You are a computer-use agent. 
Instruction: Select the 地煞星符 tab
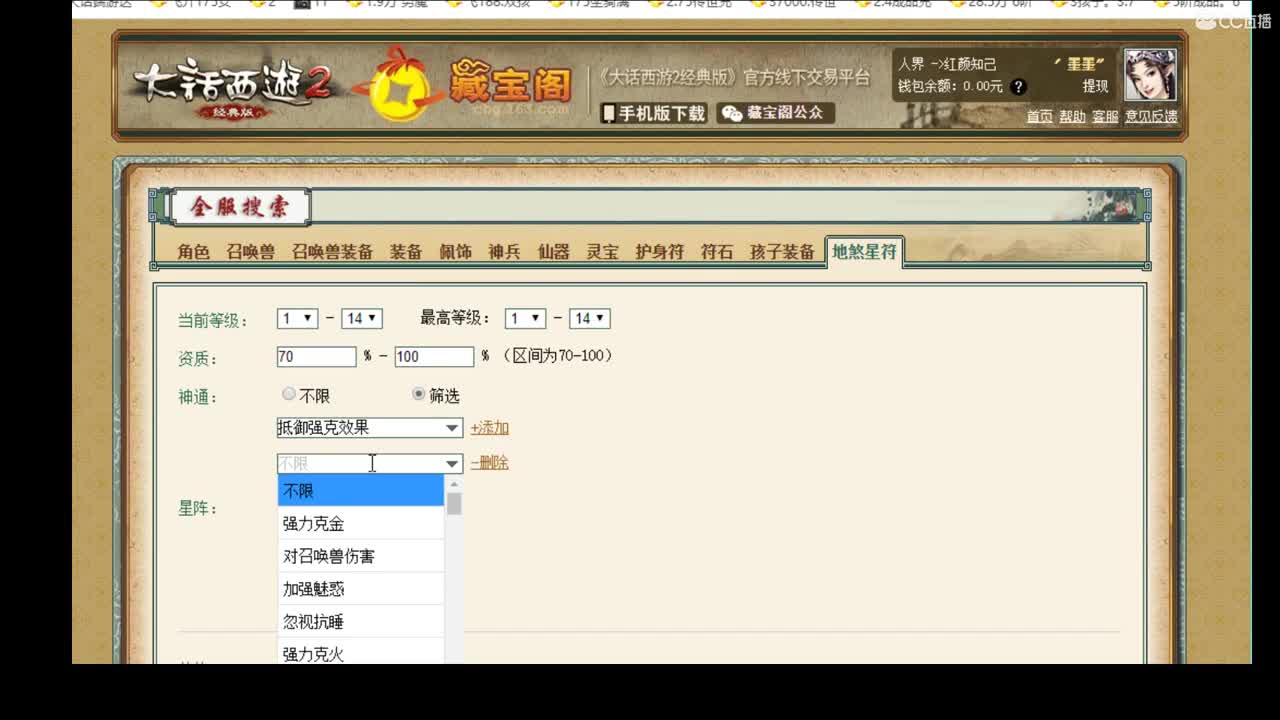tap(864, 252)
